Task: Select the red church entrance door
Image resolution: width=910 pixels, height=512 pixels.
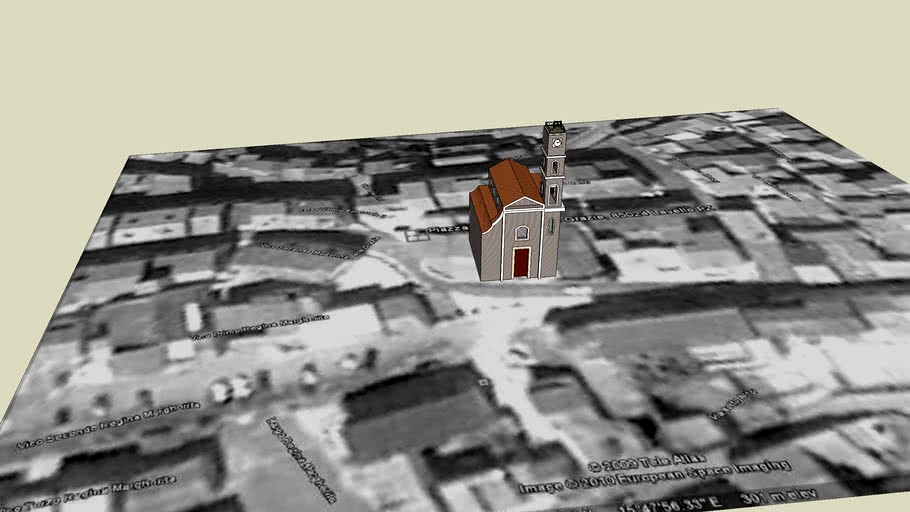Action: [521, 262]
